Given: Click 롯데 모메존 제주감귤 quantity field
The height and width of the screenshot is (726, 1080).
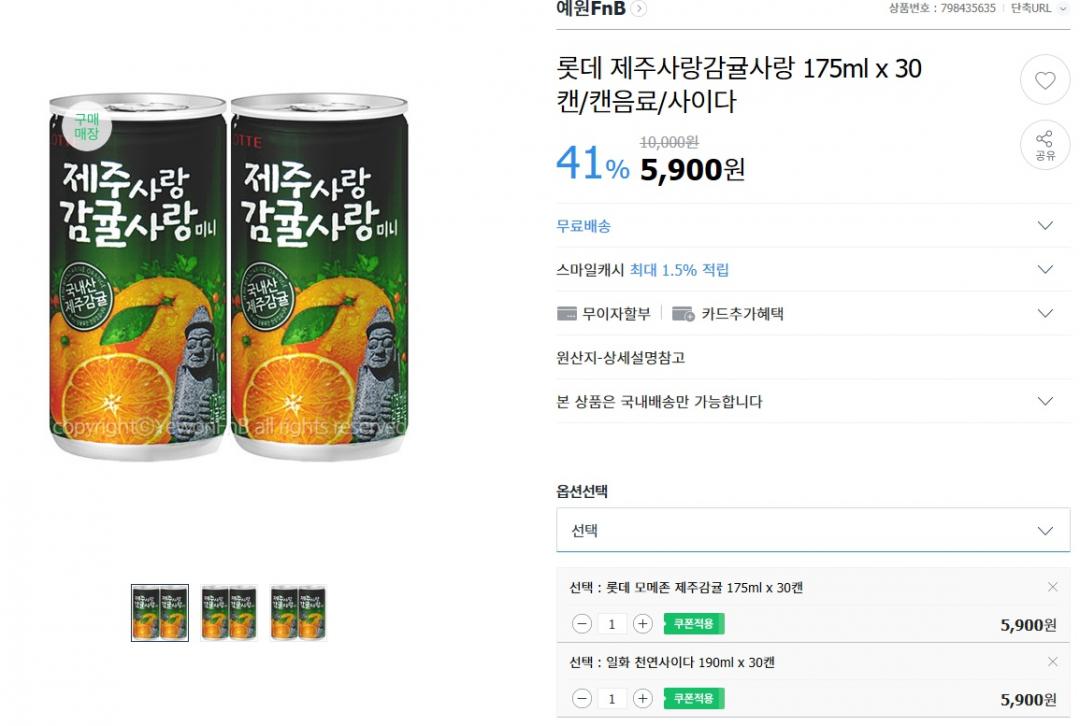Looking at the screenshot, I should tap(612, 624).
